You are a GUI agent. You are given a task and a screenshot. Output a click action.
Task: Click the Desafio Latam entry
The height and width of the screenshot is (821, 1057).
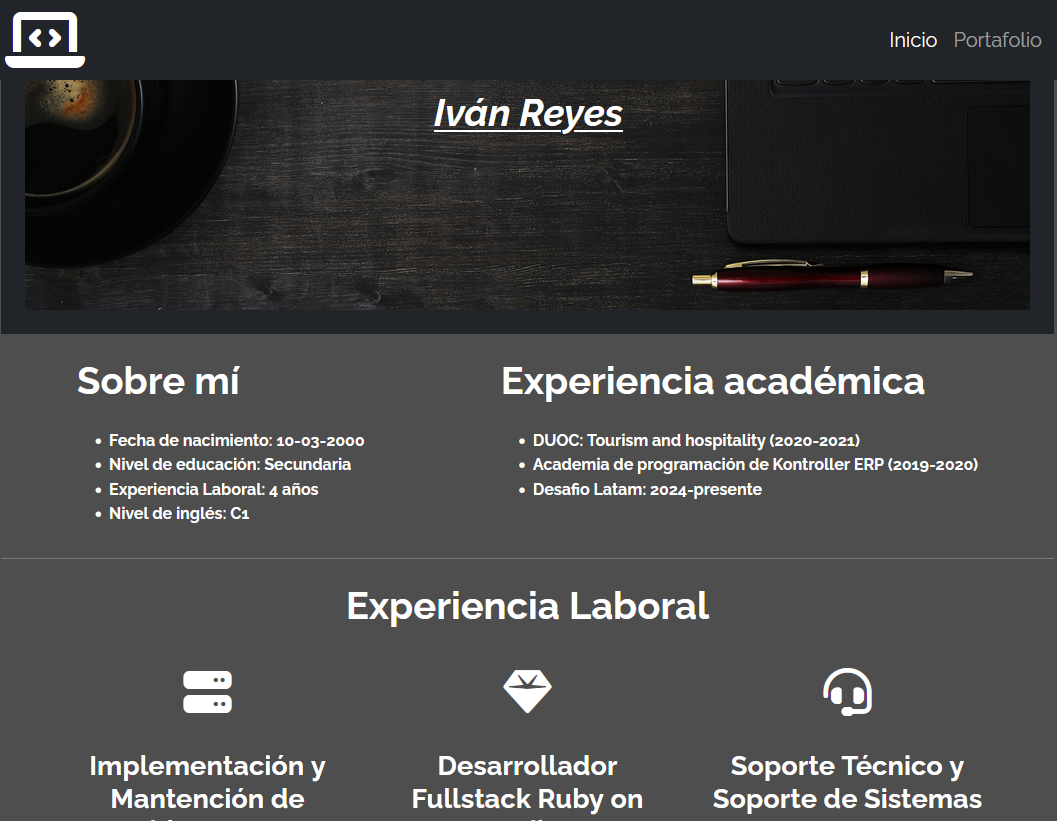click(647, 489)
